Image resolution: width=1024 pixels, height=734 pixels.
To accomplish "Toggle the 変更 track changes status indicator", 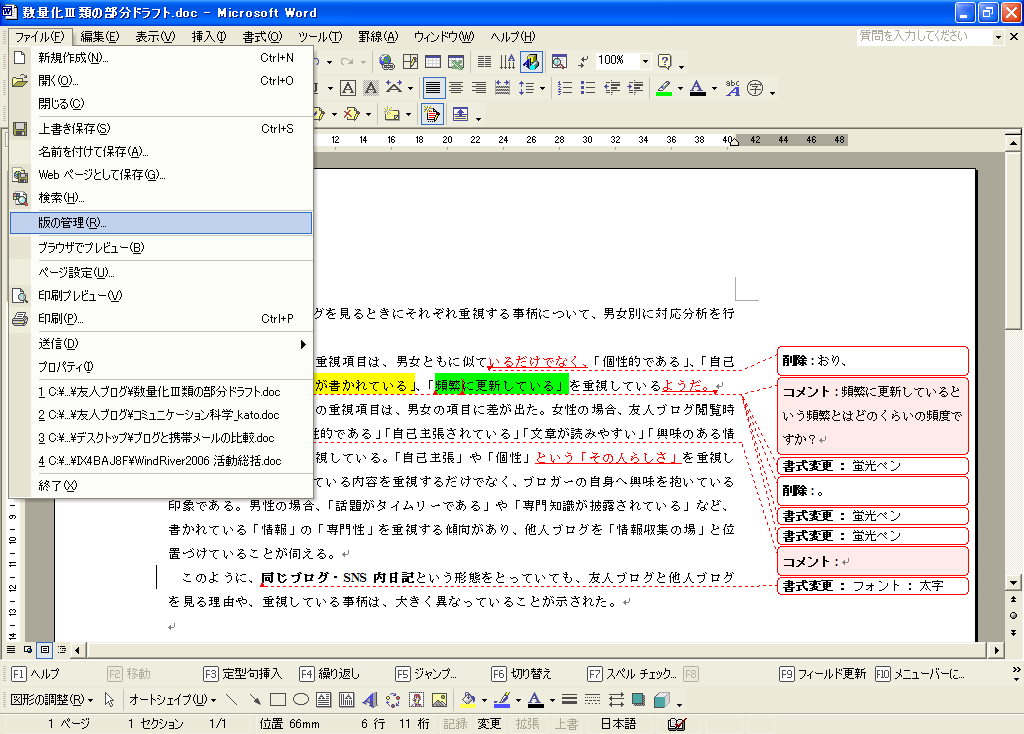I will coord(488,723).
